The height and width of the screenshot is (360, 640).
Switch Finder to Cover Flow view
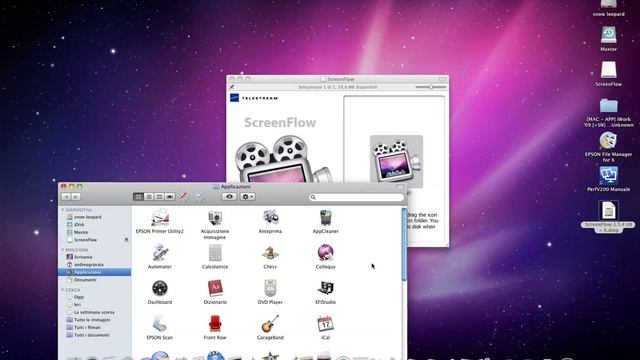[x=170, y=197]
